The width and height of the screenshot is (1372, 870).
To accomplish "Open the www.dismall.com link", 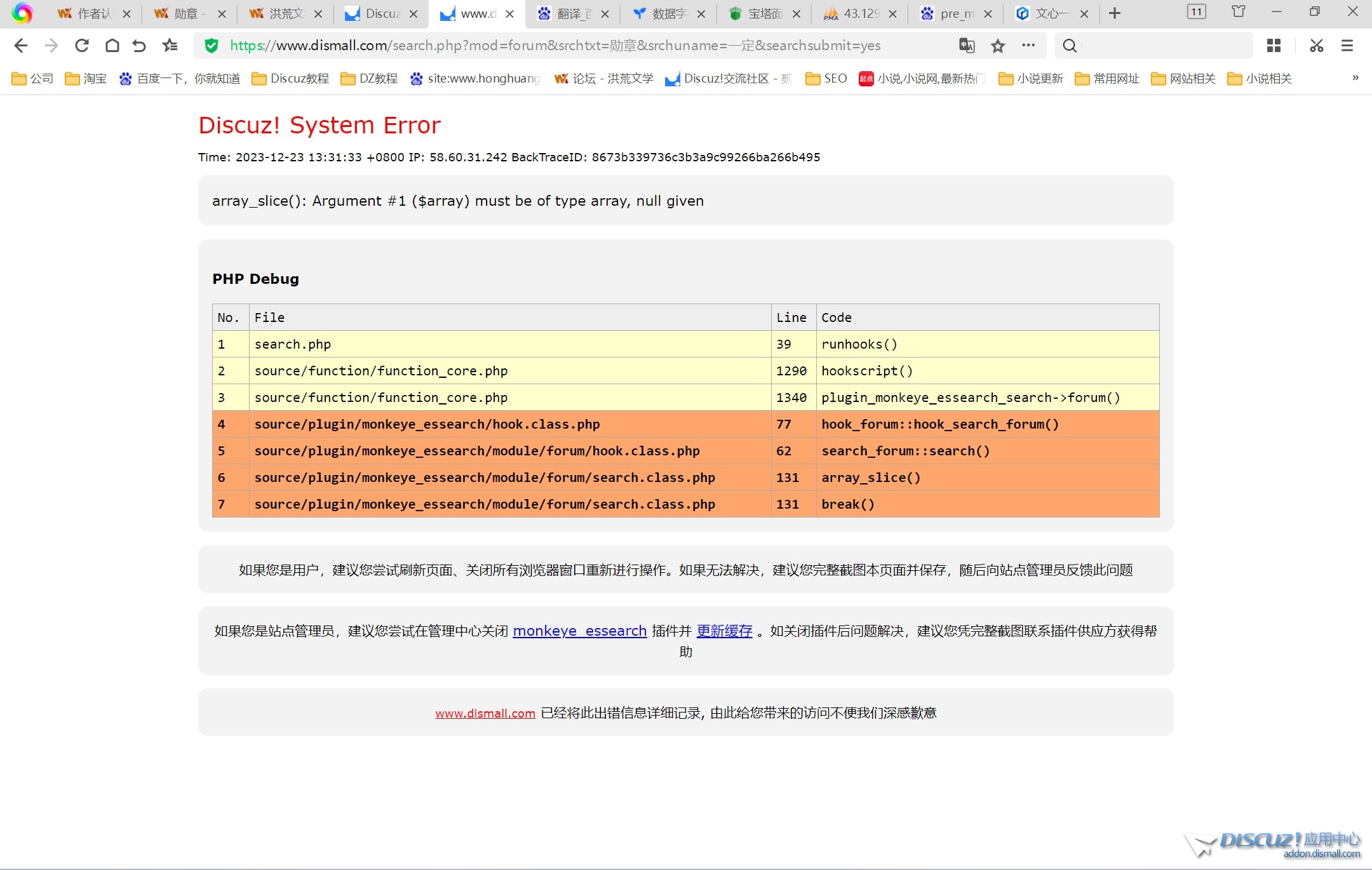I will 485,713.
